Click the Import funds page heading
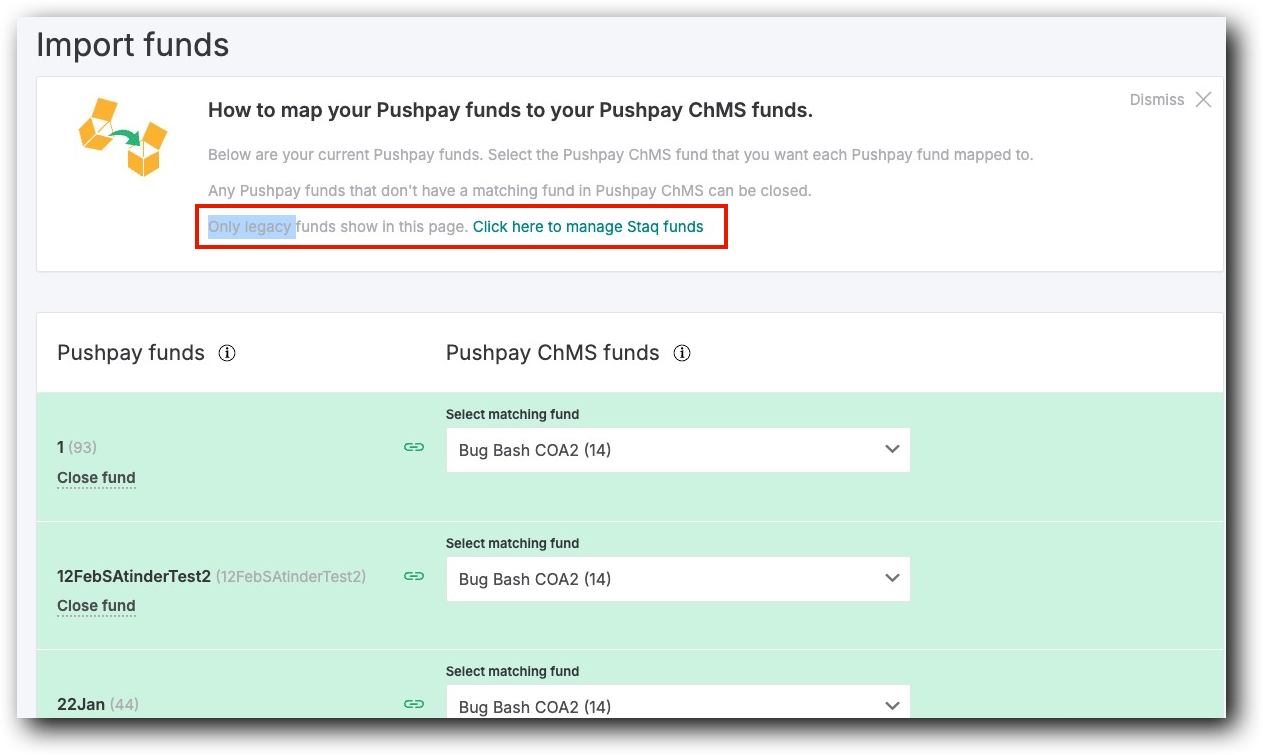The width and height of the screenshot is (1263, 755). (x=132, y=45)
